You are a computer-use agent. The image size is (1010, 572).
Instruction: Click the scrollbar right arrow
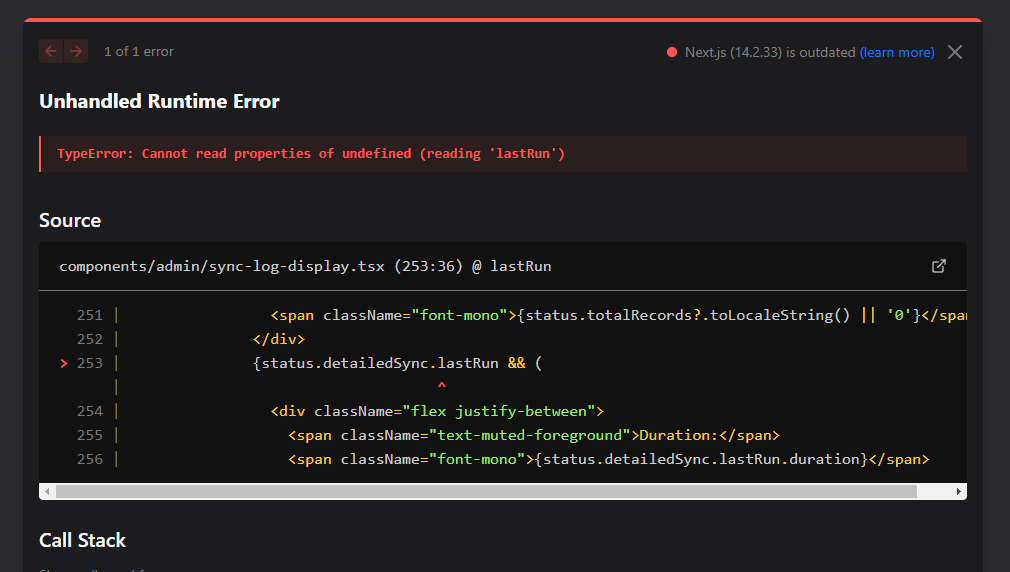point(959,492)
